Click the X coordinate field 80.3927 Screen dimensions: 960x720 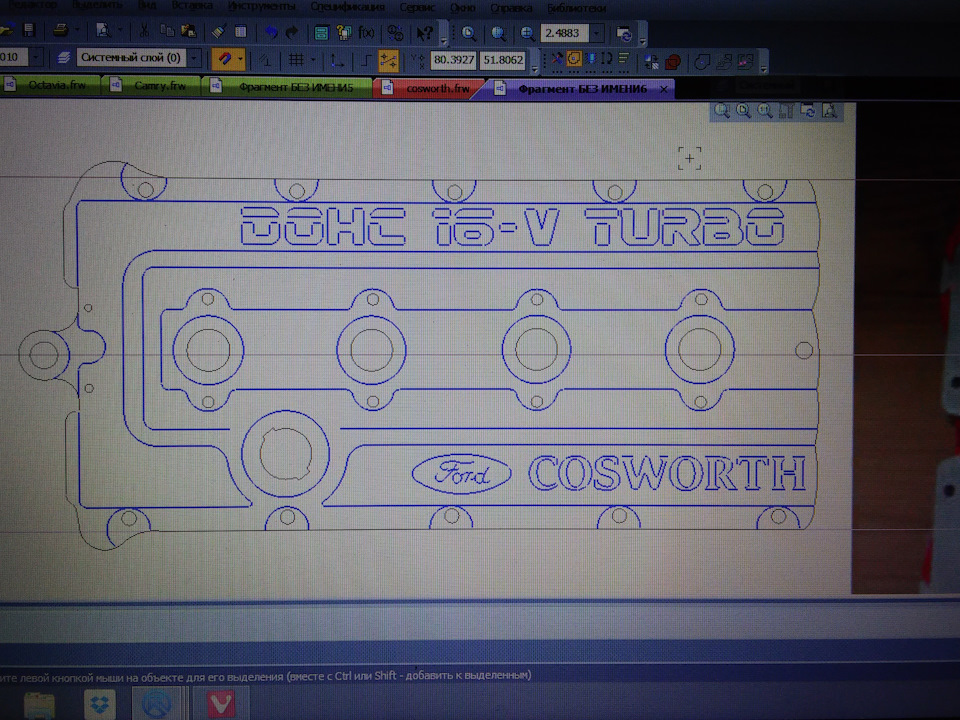click(453, 59)
